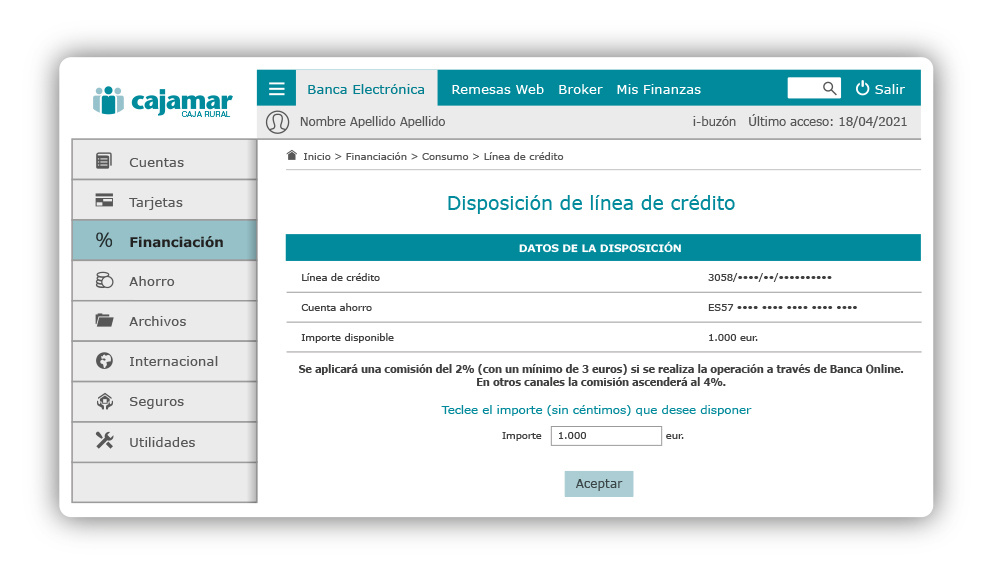Click the percent icon for Financiación
Viewport: 992px width, 585px height.
coord(104,240)
